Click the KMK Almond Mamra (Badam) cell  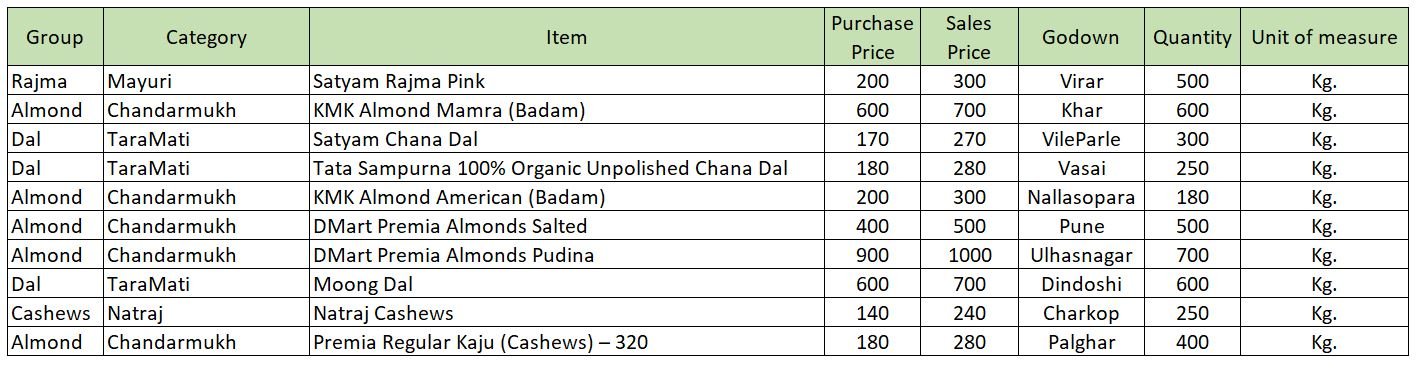[x=567, y=110]
